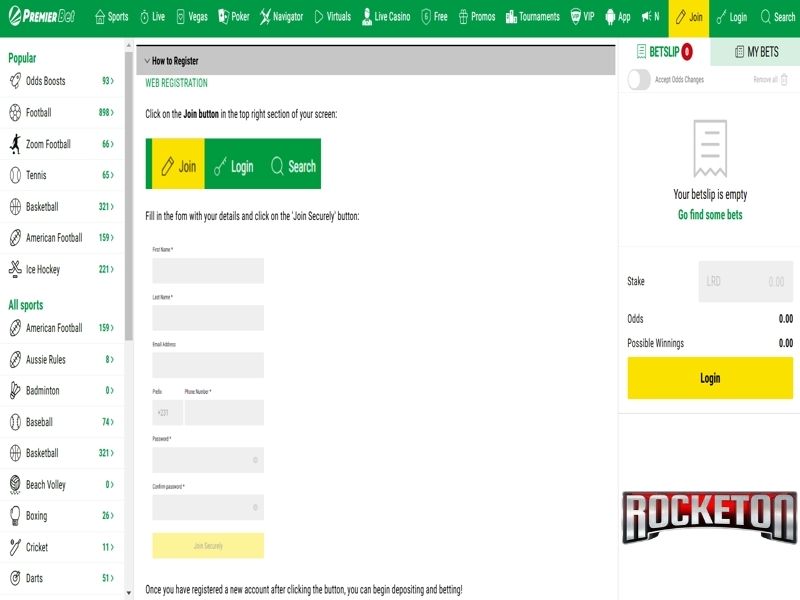Click the Phone Number field in example form
Image resolution: width=800 pixels, height=600 pixels.
tap(224, 413)
